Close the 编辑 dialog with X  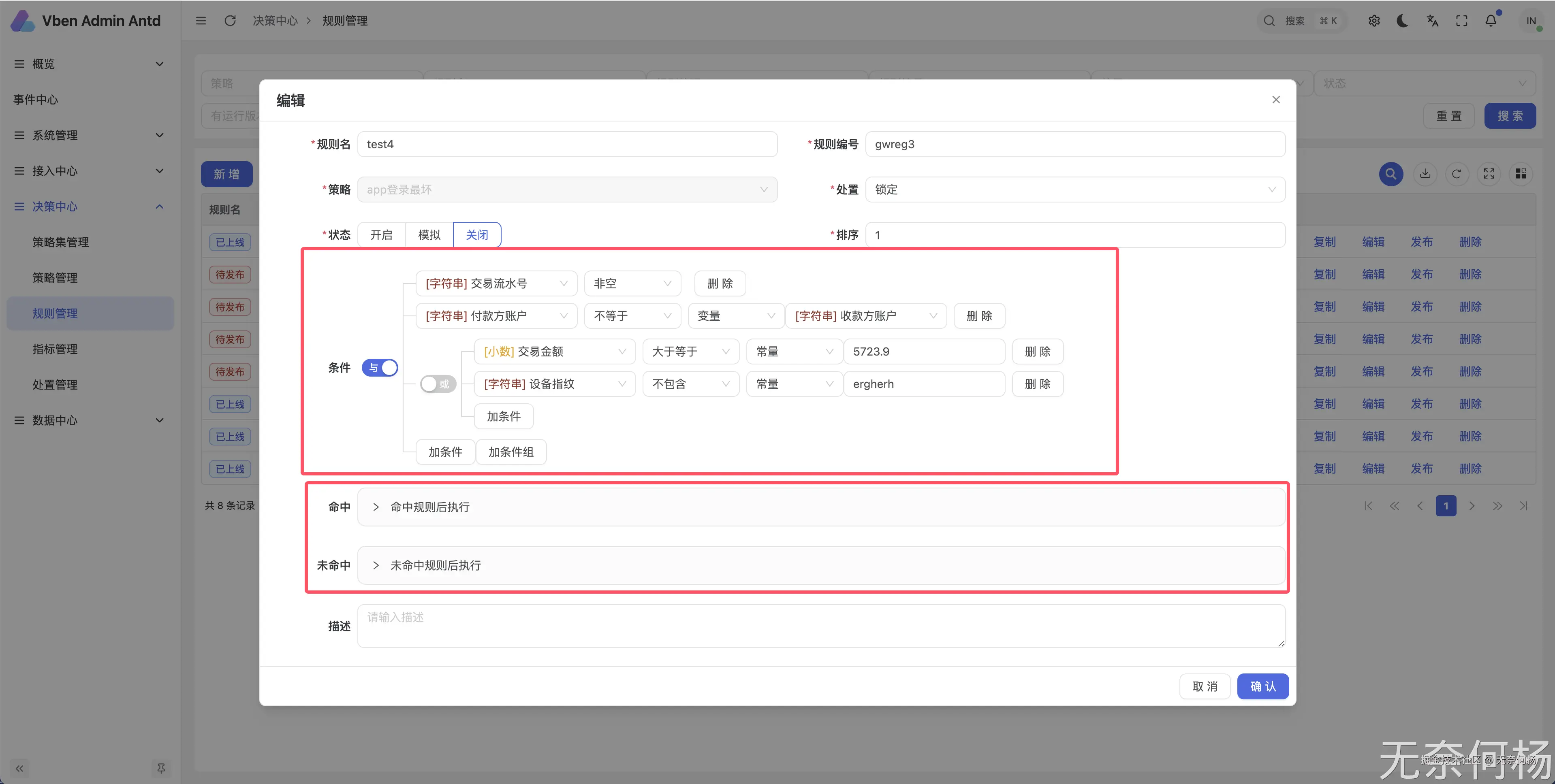[1275, 100]
